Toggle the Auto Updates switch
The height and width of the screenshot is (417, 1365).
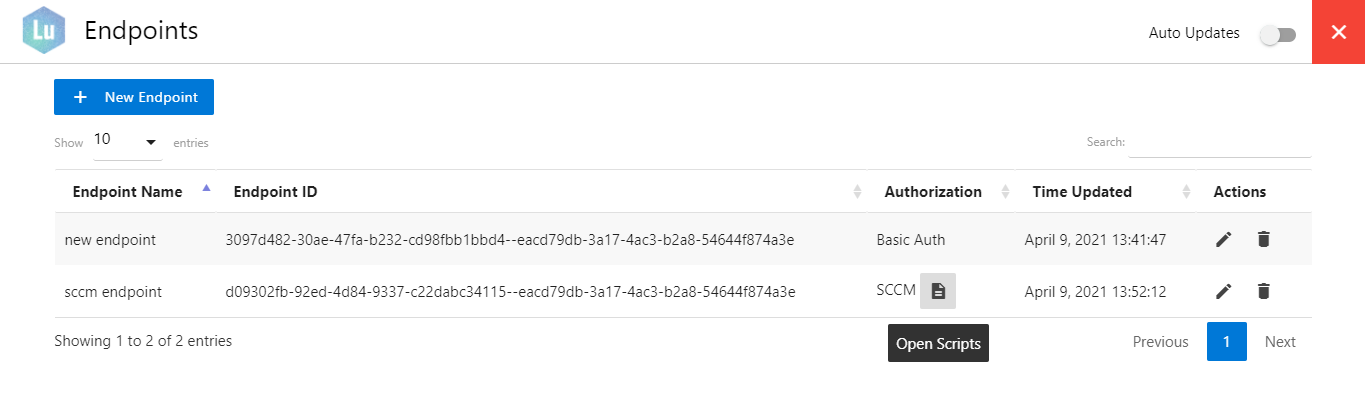click(1277, 34)
